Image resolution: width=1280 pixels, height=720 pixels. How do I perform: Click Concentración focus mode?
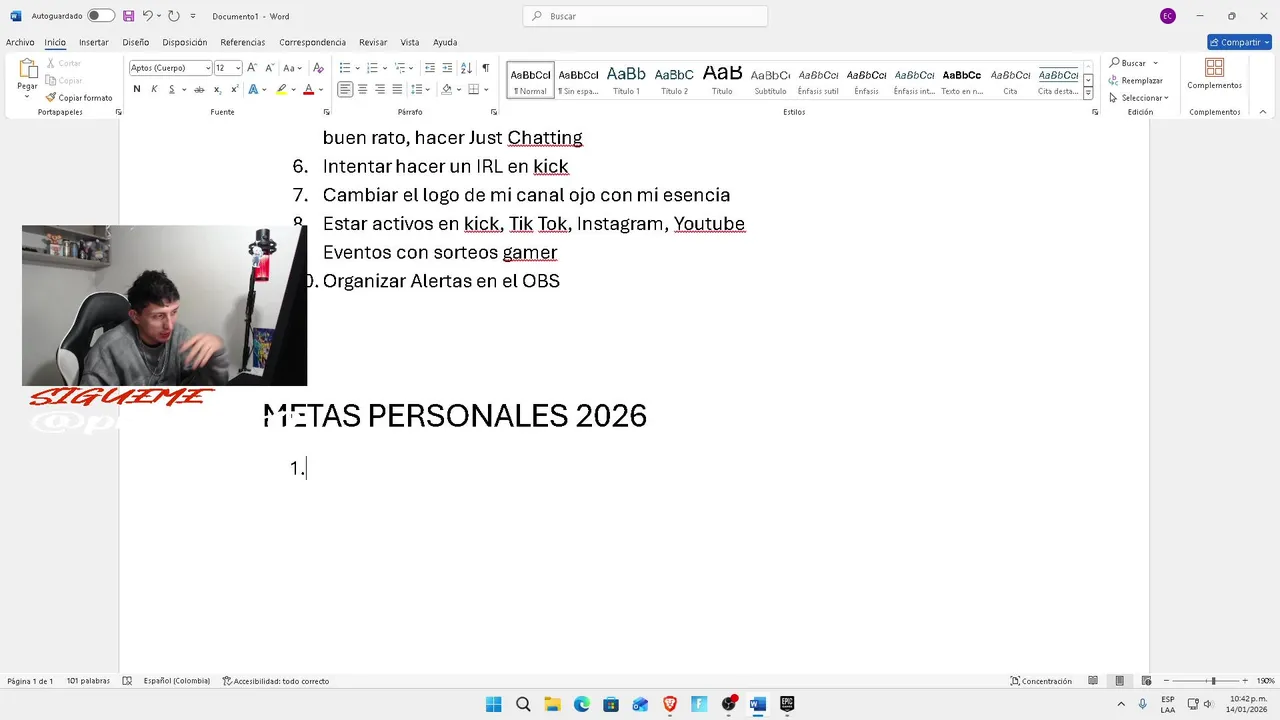1041,681
